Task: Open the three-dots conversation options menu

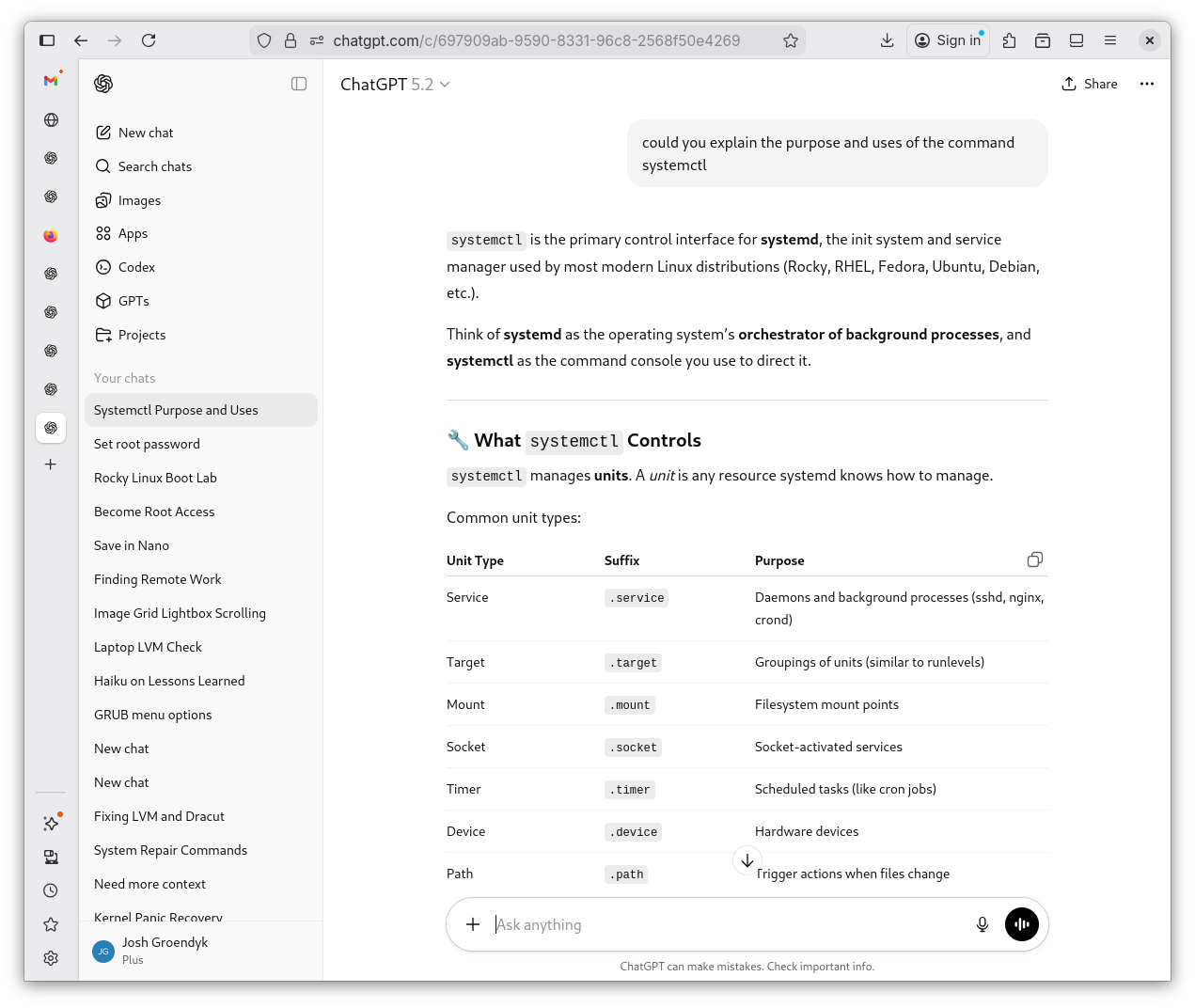Action: point(1146,84)
